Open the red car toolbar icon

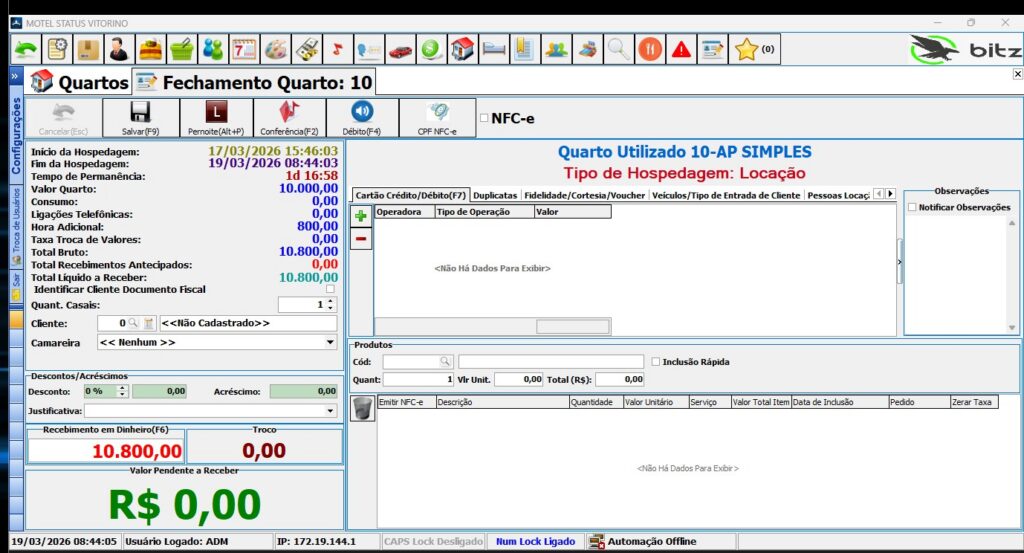pyautogui.click(x=400, y=49)
